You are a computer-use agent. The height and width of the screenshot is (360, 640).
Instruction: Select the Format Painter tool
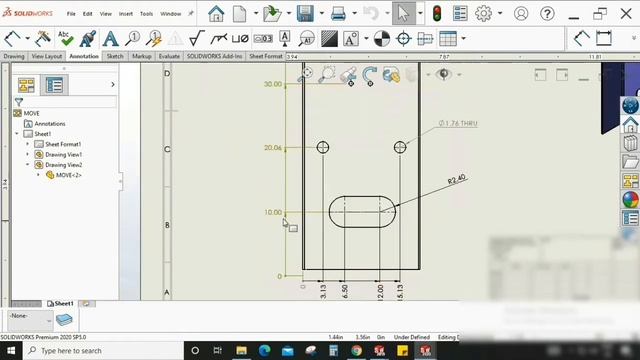click(x=88, y=39)
